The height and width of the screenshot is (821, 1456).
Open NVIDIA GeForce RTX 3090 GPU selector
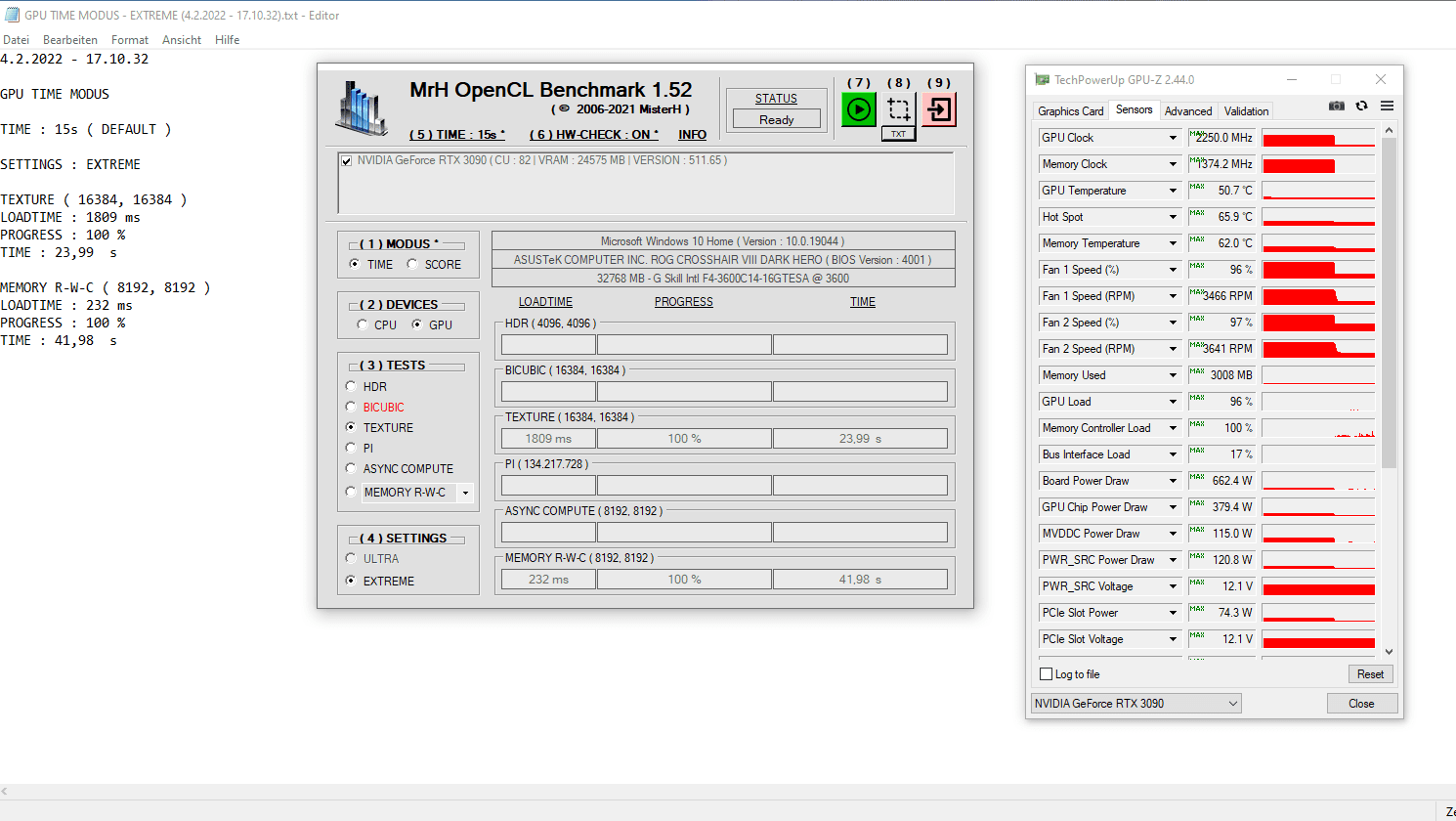click(x=1136, y=704)
